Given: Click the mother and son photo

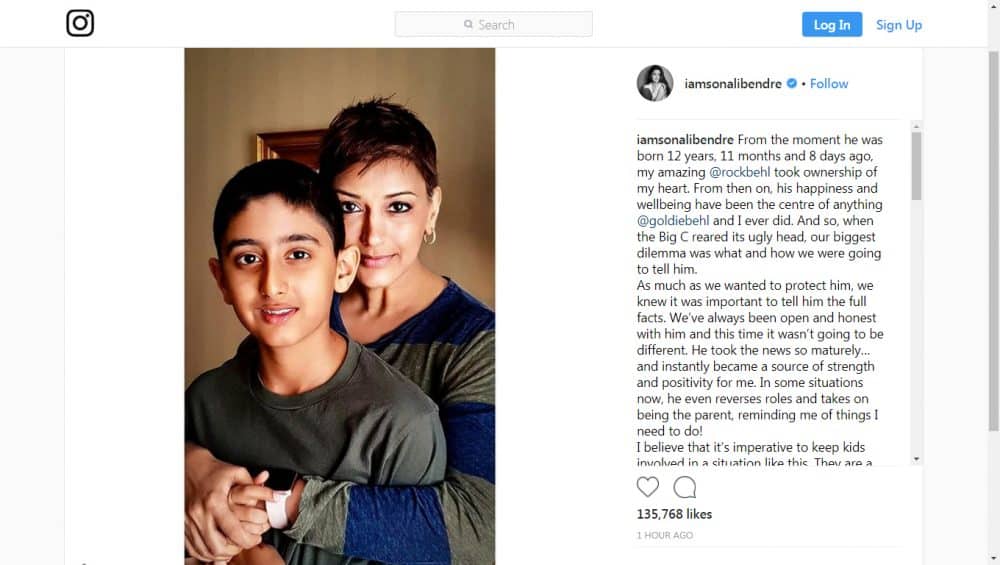Looking at the screenshot, I should pos(340,306).
